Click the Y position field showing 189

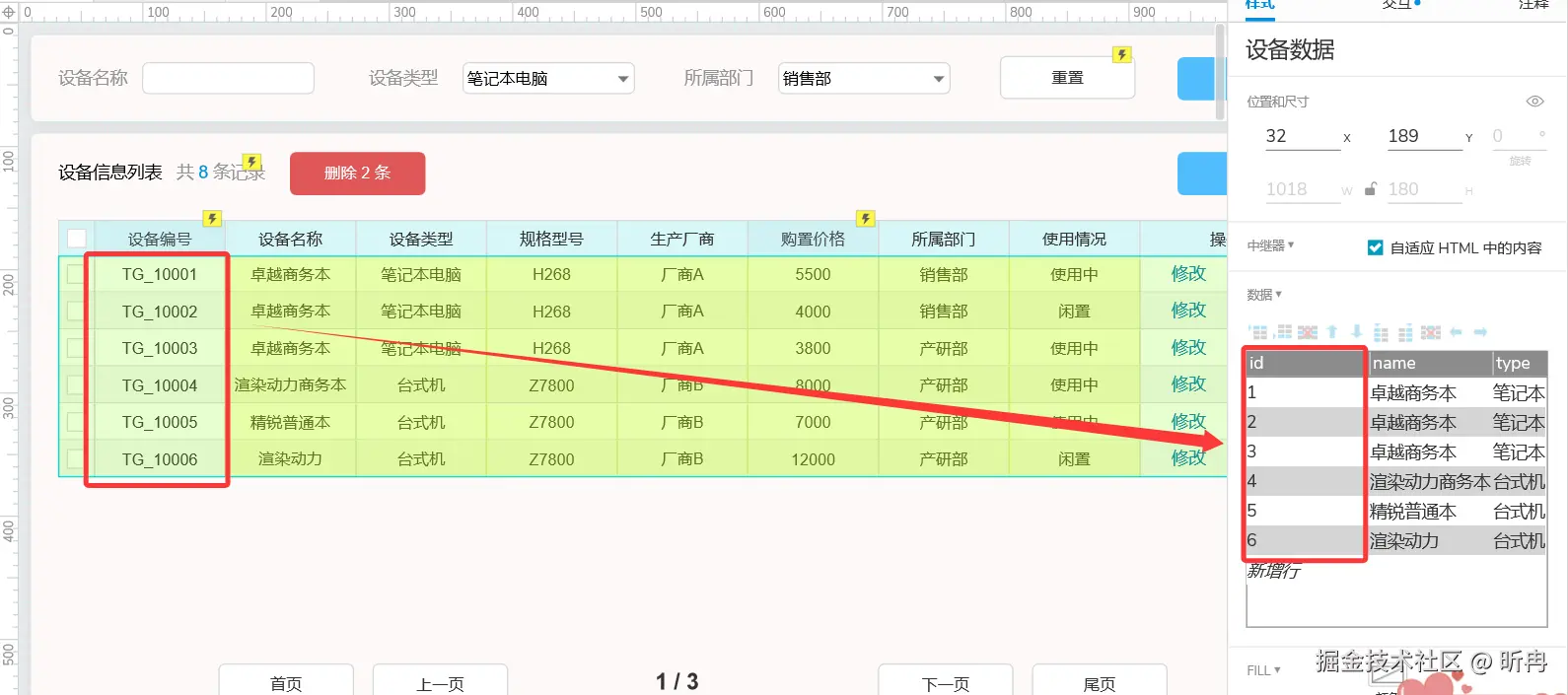[x=1425, y=136]
